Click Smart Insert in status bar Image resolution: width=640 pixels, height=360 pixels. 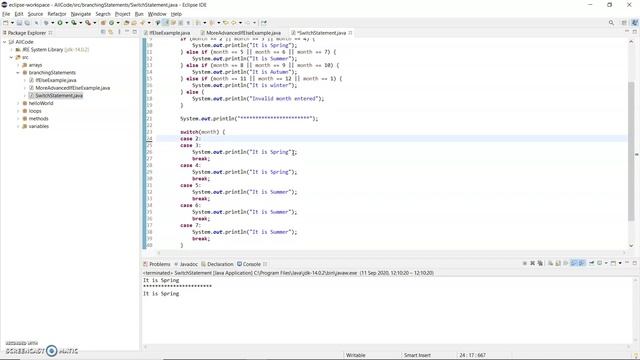point(417,355)
